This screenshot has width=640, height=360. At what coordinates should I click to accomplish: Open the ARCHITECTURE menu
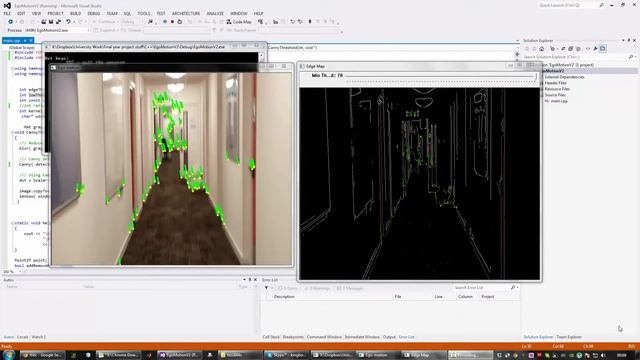[x=186, y=13]
